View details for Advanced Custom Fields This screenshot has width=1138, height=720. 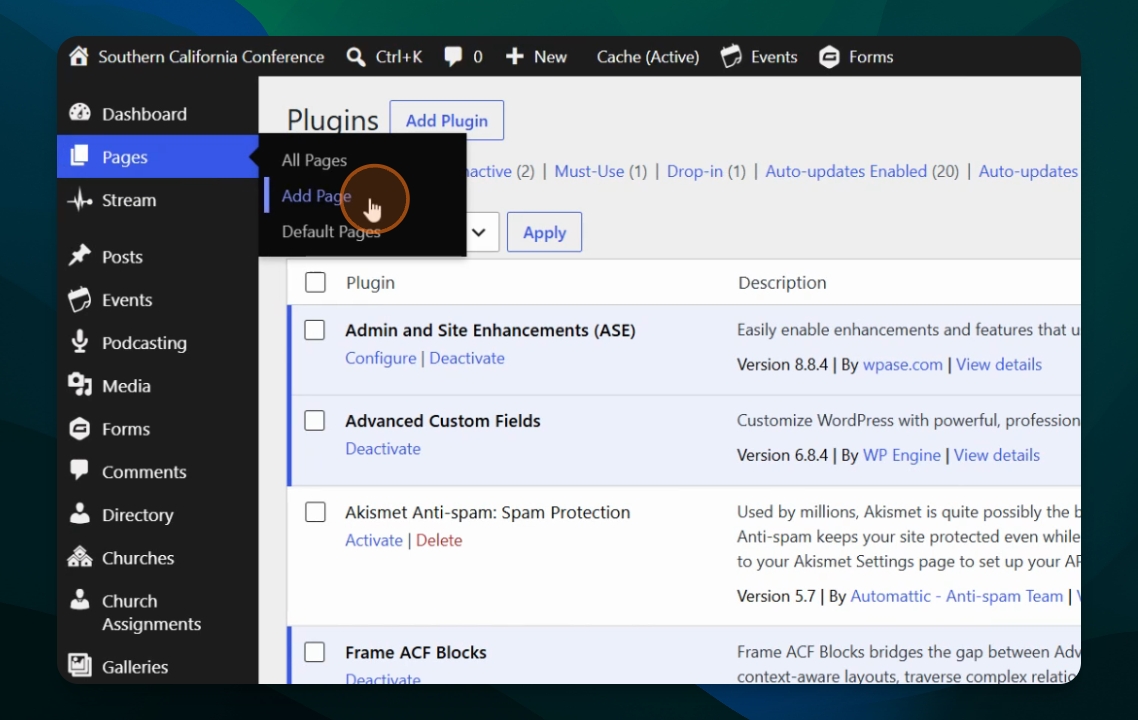(996, 456)
